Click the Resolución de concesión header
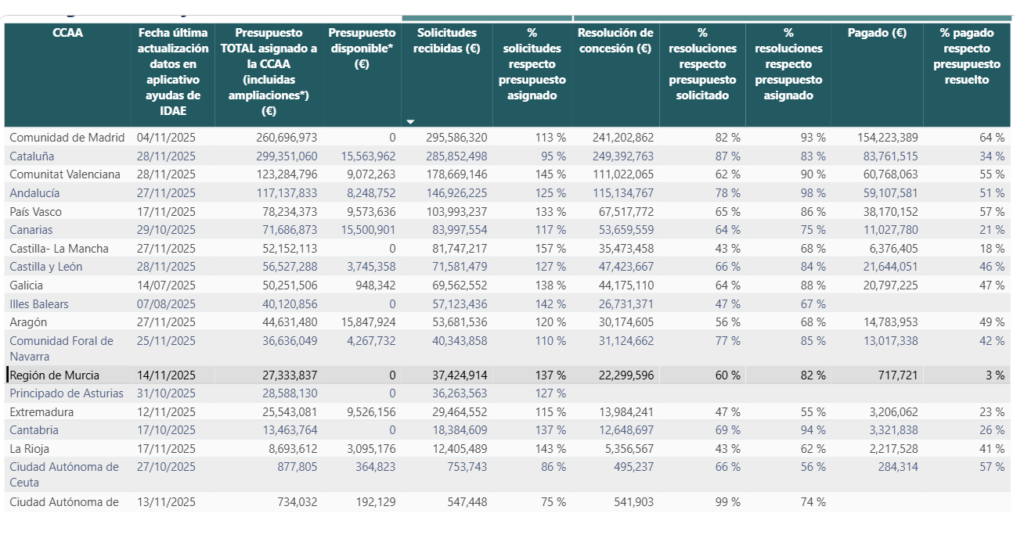 coord(615,41)
